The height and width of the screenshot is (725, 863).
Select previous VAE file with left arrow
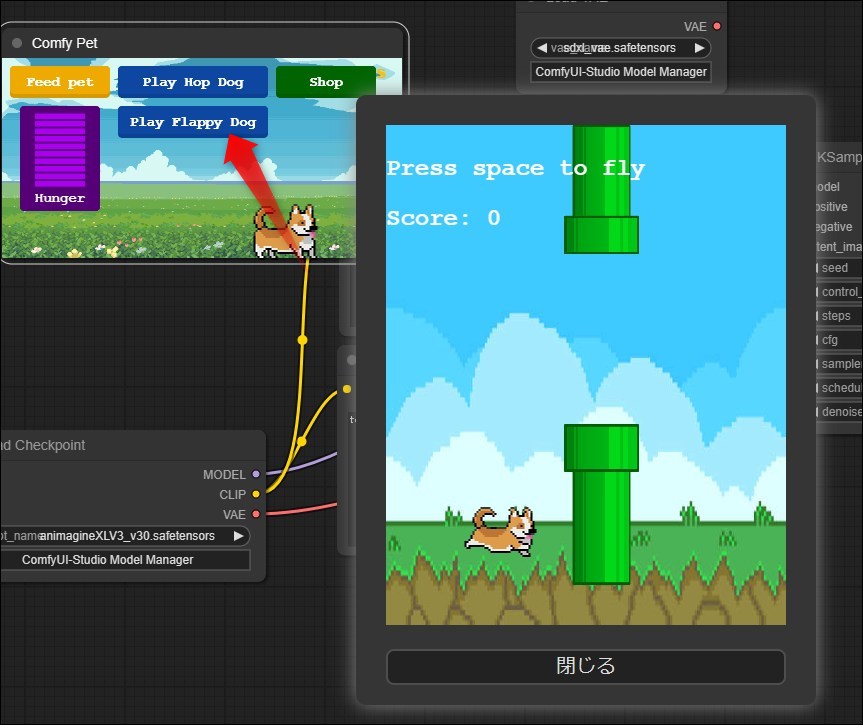coord(542,48)
